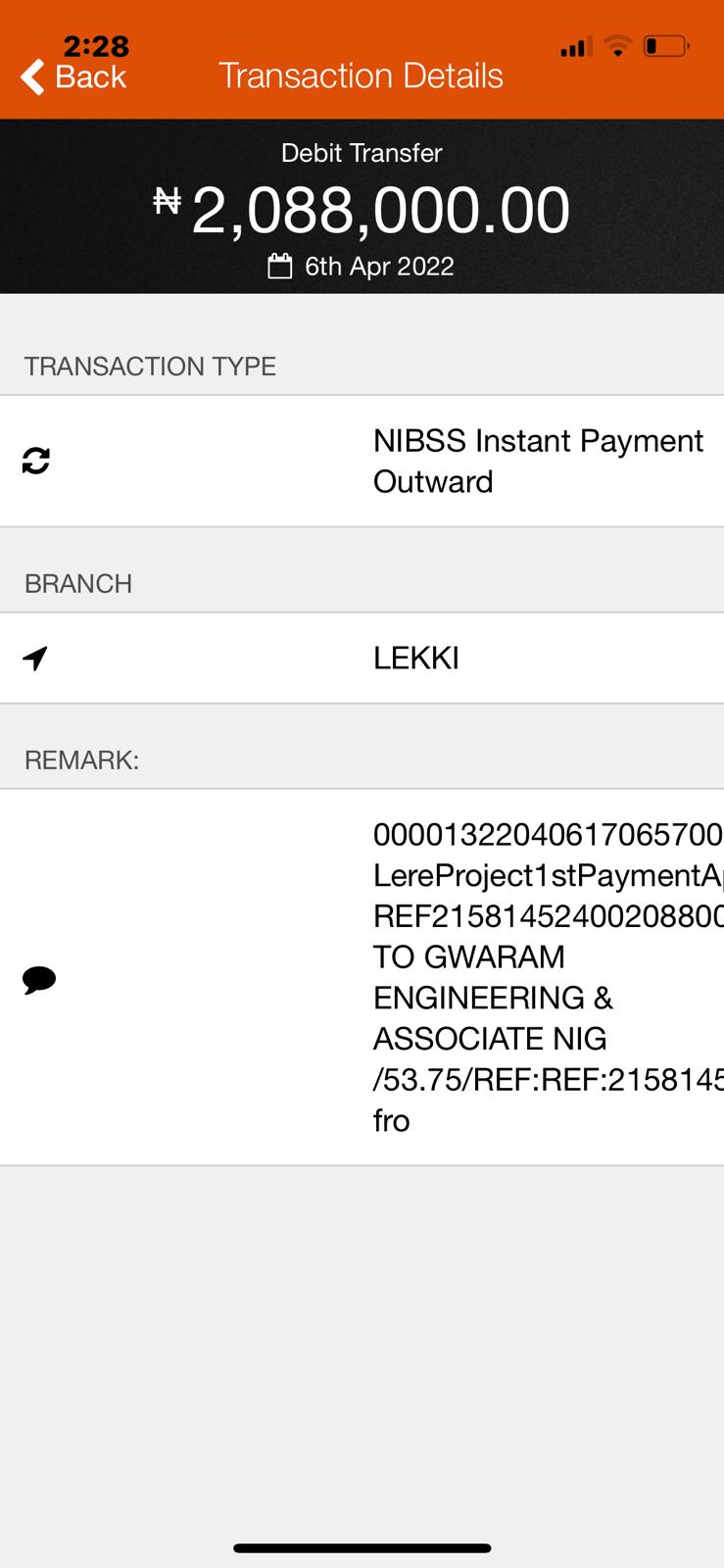The height and width of the screenshot is (1568, 724).
Task: Tap the Back chevron arrow icon
Action: [x=32, y=76]
